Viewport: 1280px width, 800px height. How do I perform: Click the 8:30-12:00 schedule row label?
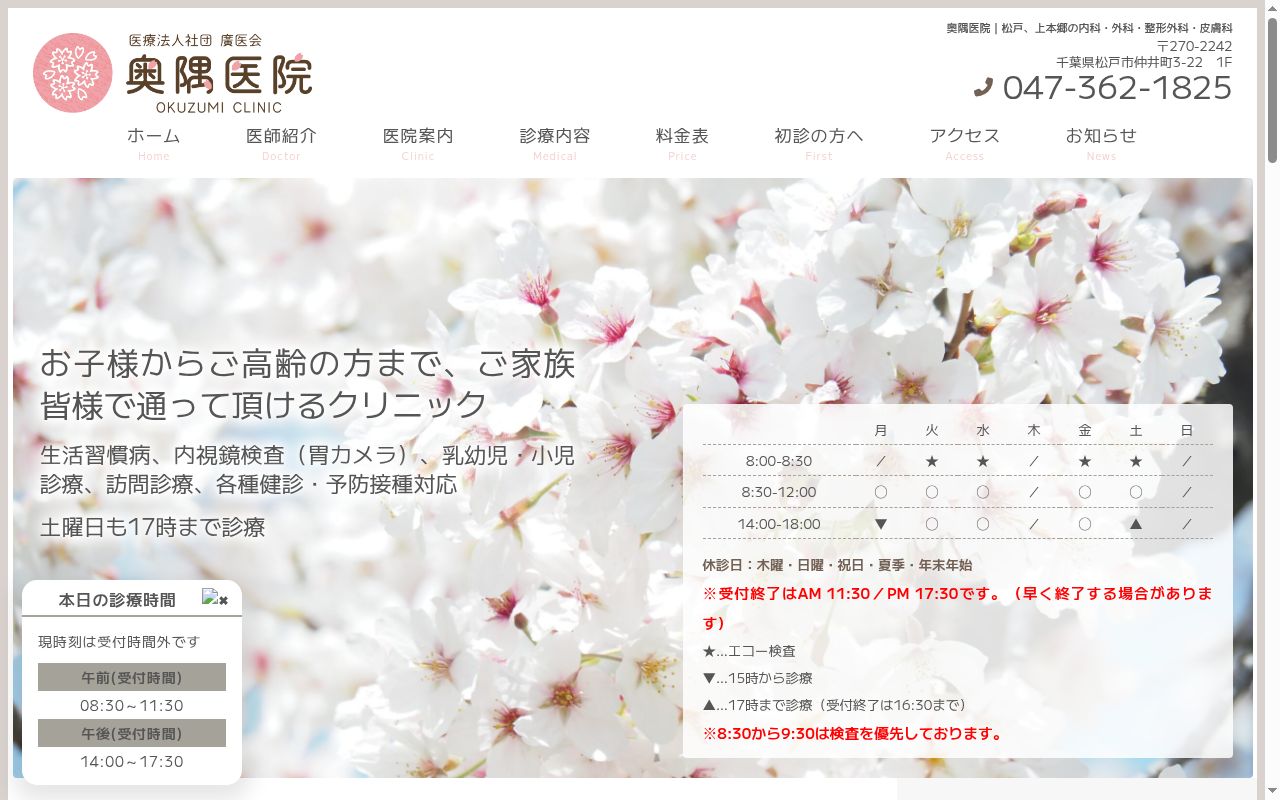click(779, 492)
